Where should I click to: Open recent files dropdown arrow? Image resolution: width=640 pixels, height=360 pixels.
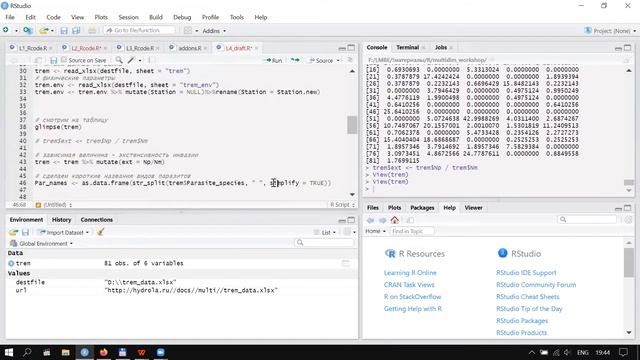(x=52, y=31)
